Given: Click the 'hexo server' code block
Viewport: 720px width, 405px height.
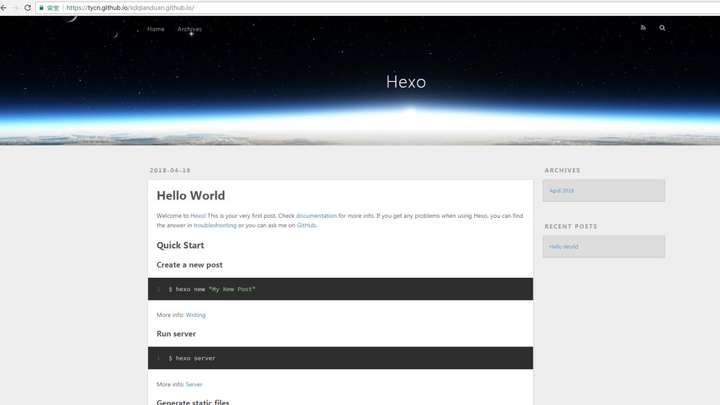Looking at the screenshot, I should 340,358.
